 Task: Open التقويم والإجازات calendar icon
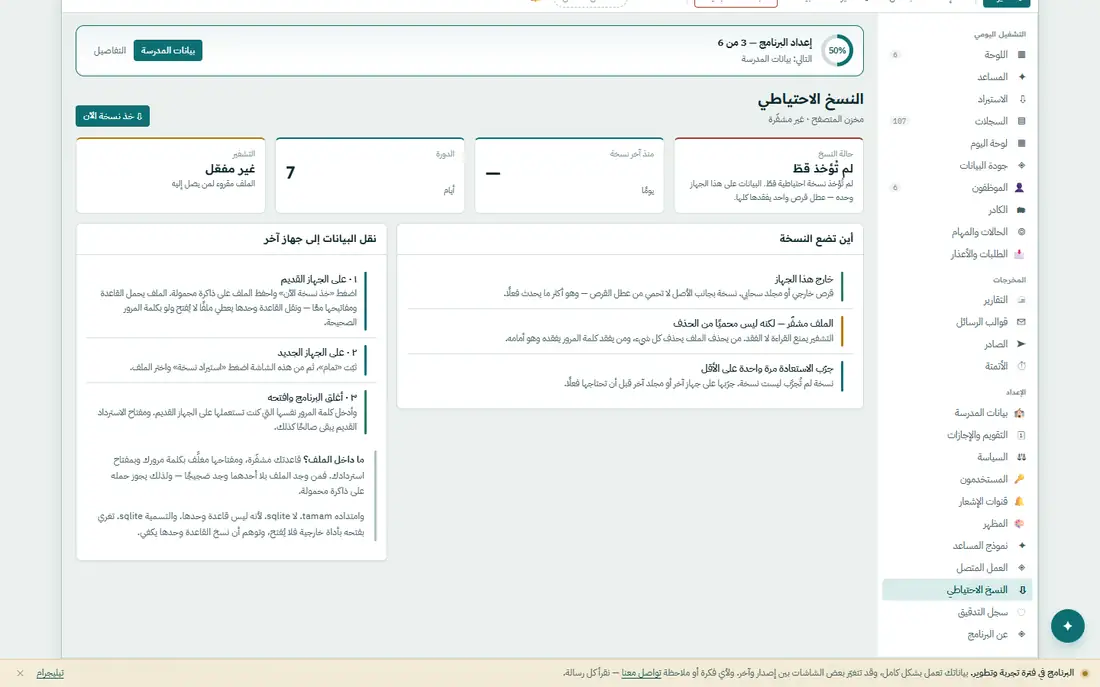pyautogui.click(x=1021, y=435)
